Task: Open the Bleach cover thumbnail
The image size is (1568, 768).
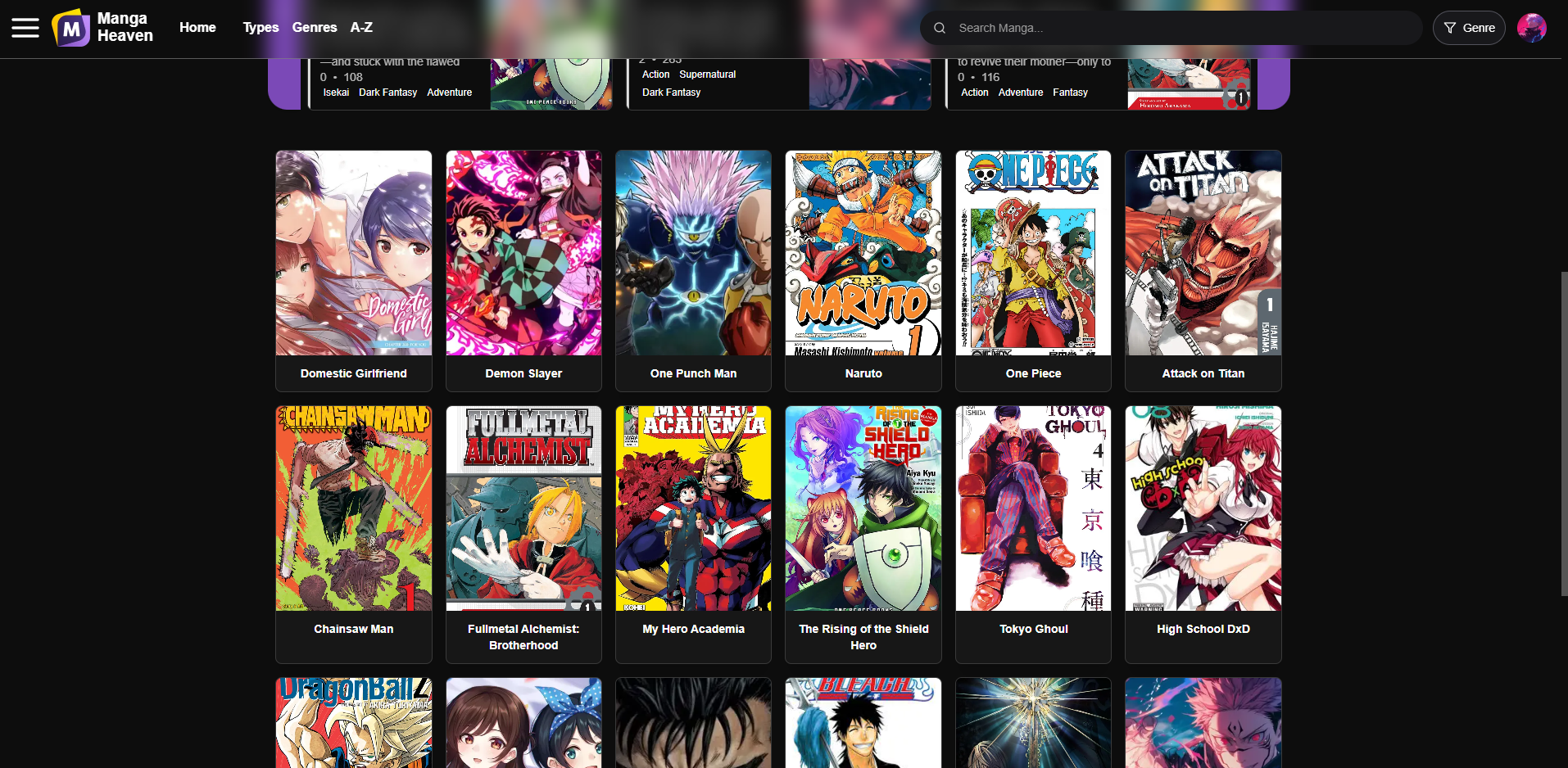Action: click(863, 723)
